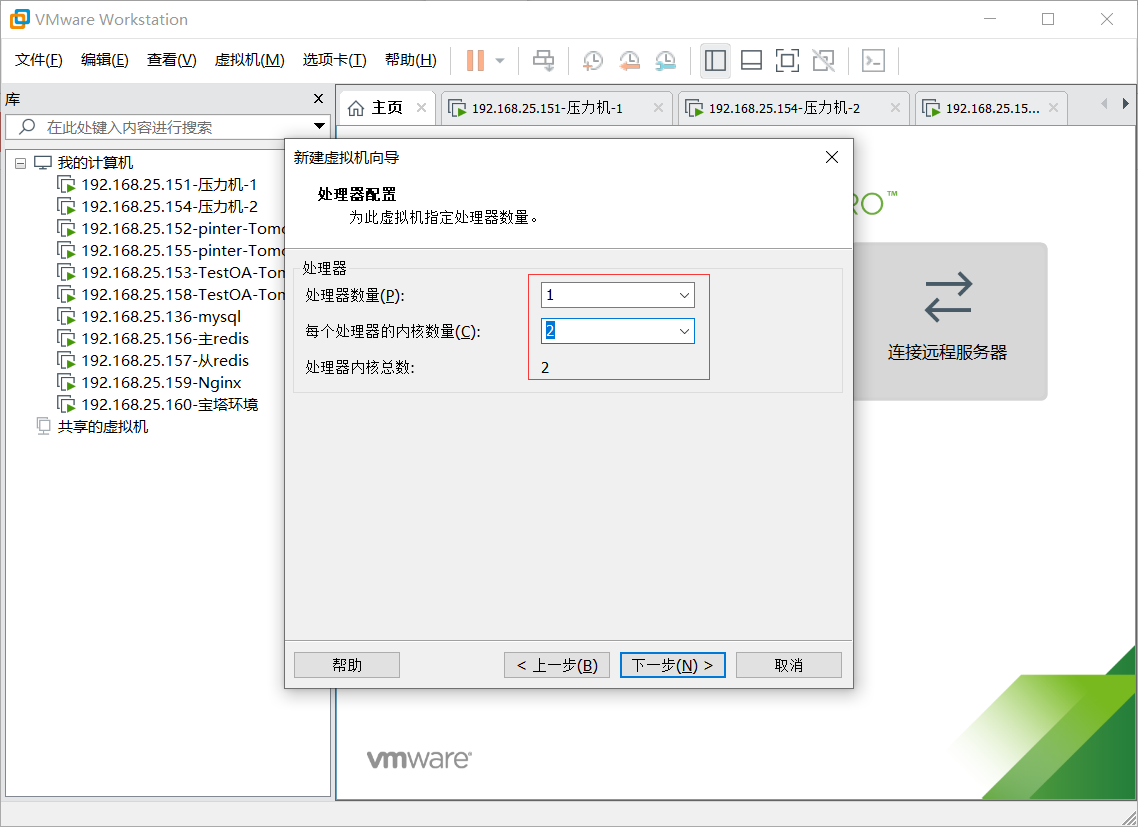Screen dimensions: 1138x827
Task: Open the 编辑(E) menu
Action: (x=105, y=60)
